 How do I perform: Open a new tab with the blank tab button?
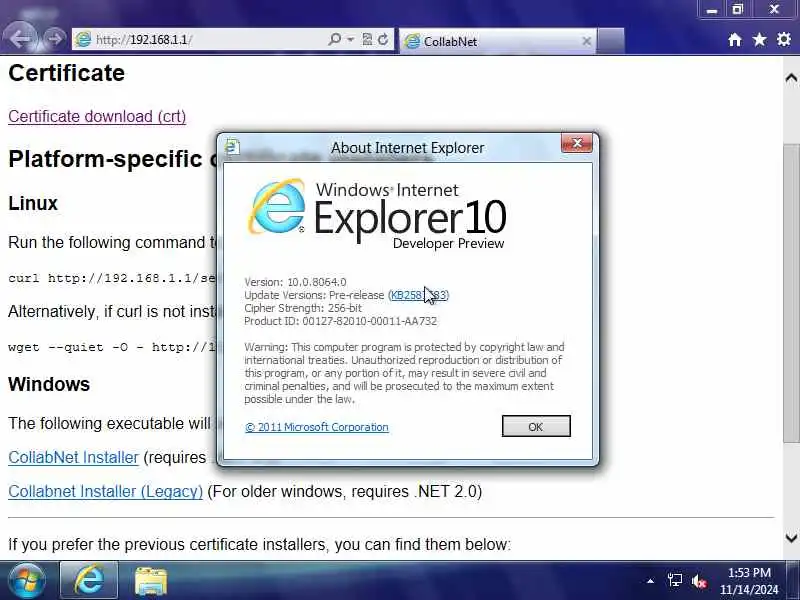click(x=611, y=41)
